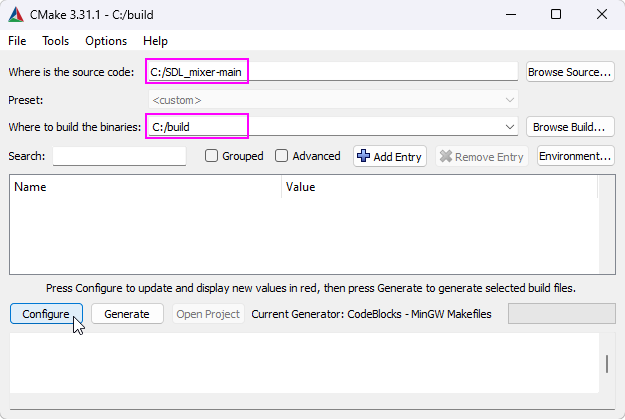Image resolution: width=625 pixels, height=420 pixels.
Task: Click Browse Build button
Action: point(570,127)
